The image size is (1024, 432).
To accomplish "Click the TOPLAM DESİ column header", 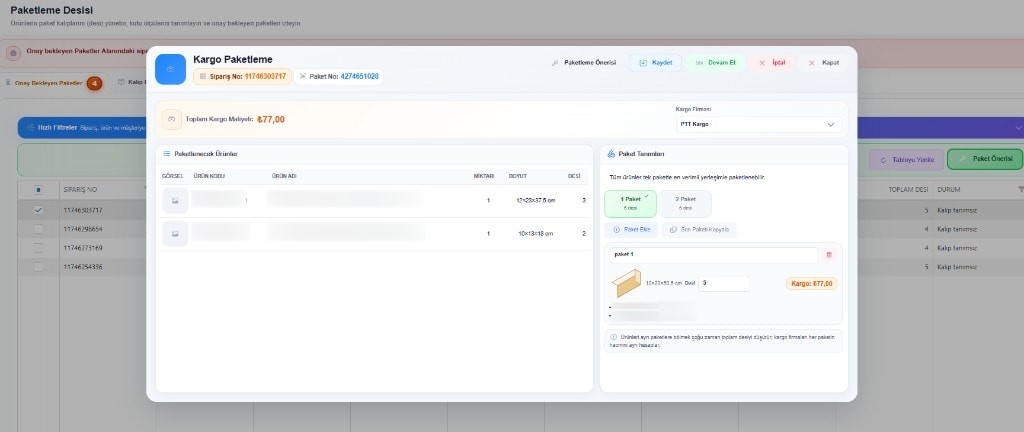I will click(x=908, y=190).
